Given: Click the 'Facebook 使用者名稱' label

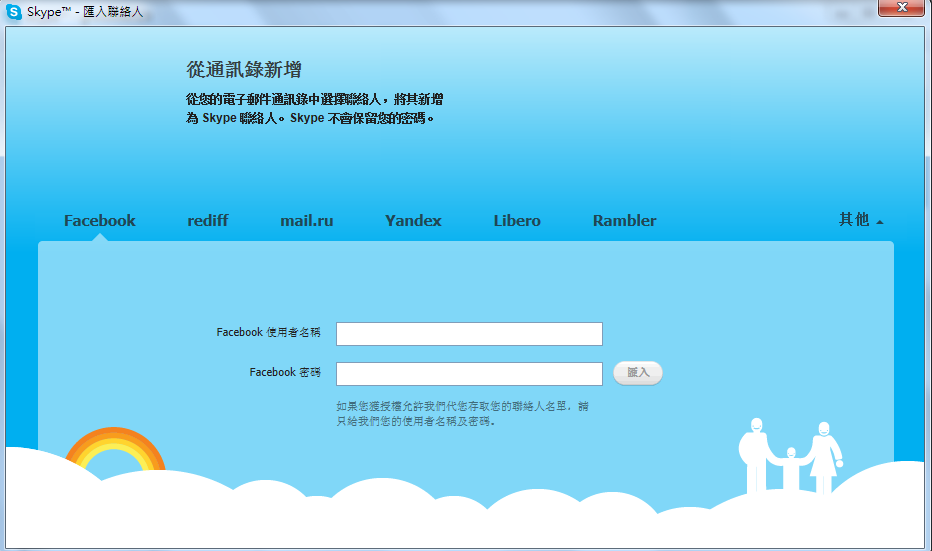Looking at the screenshot, I should (x=269, y=332).
